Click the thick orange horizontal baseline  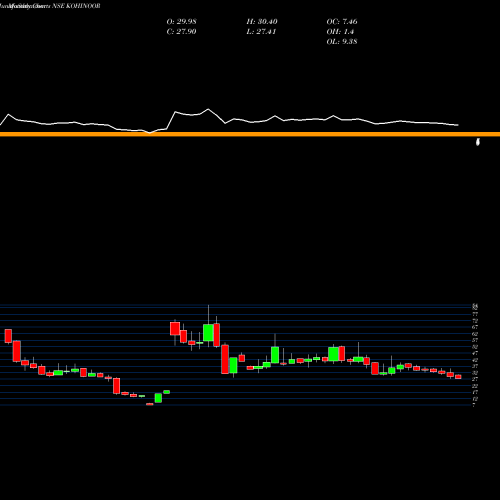coord(250,134)
